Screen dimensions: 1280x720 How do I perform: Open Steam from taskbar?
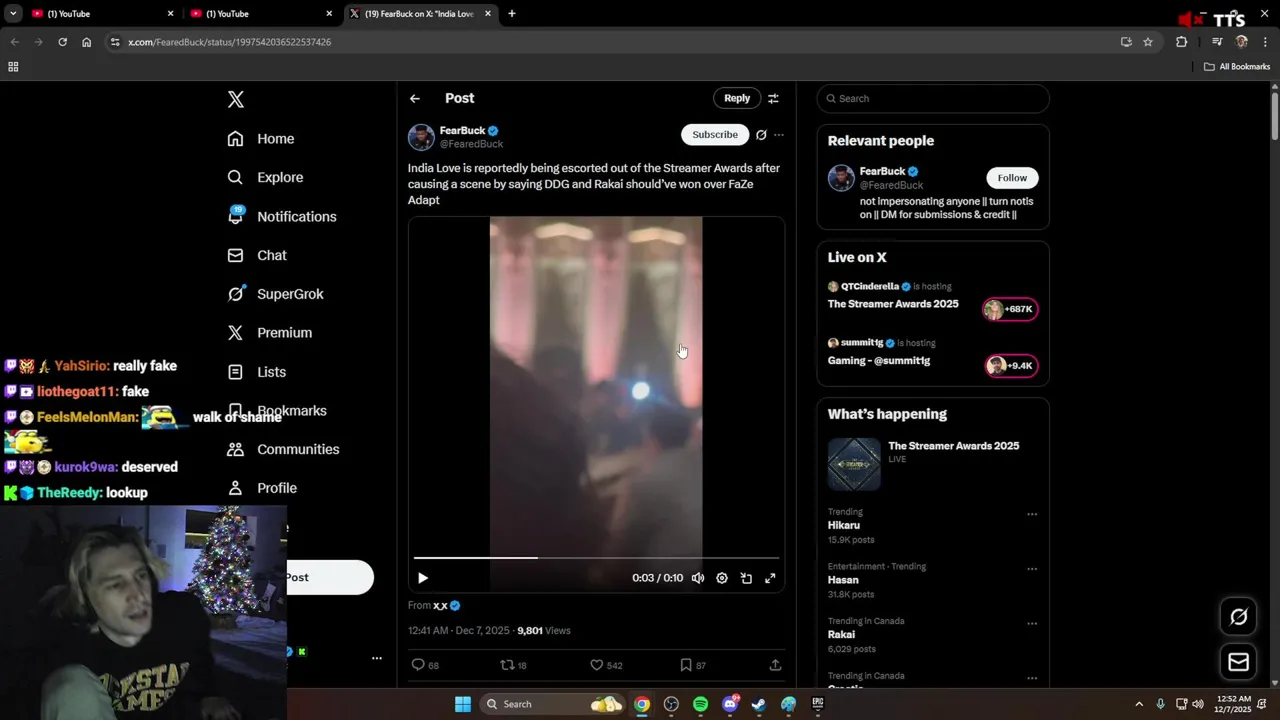click(x=759, y=704)
